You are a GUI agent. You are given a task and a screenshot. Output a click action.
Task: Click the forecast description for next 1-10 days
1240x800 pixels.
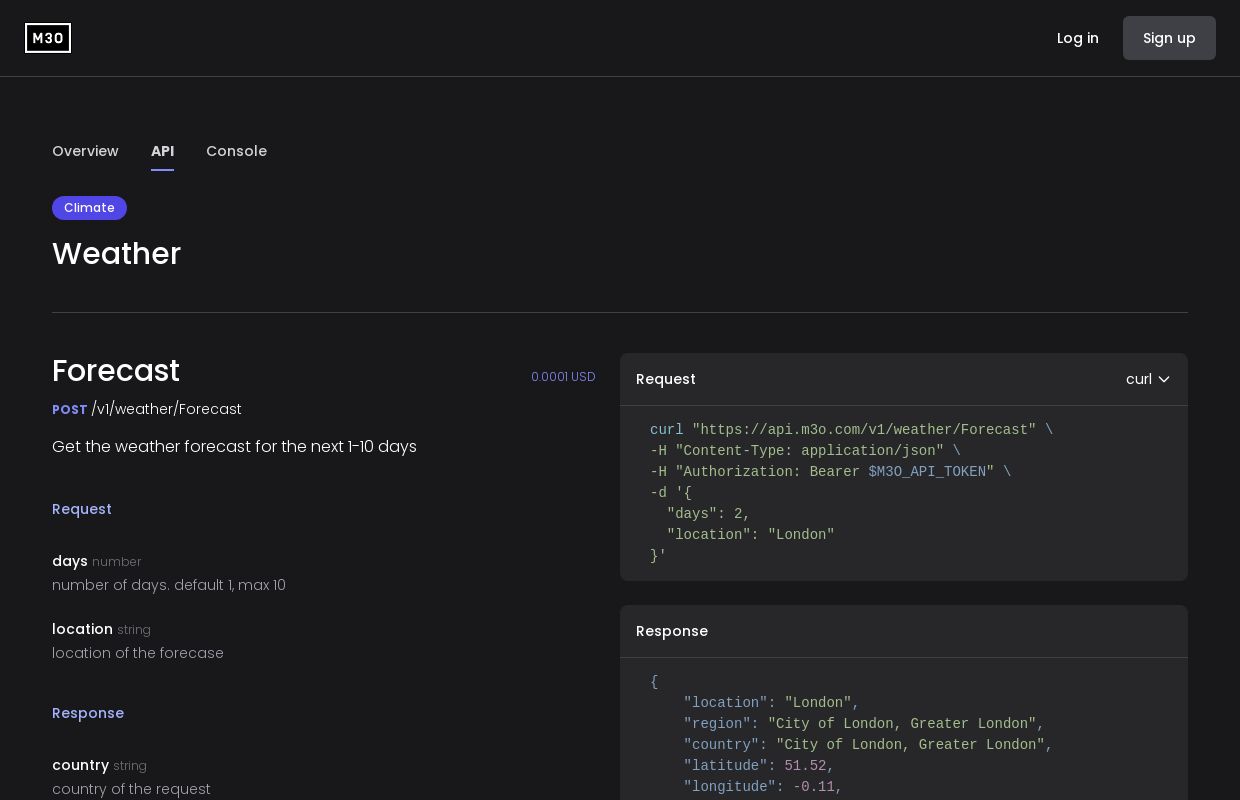[234, 447]
